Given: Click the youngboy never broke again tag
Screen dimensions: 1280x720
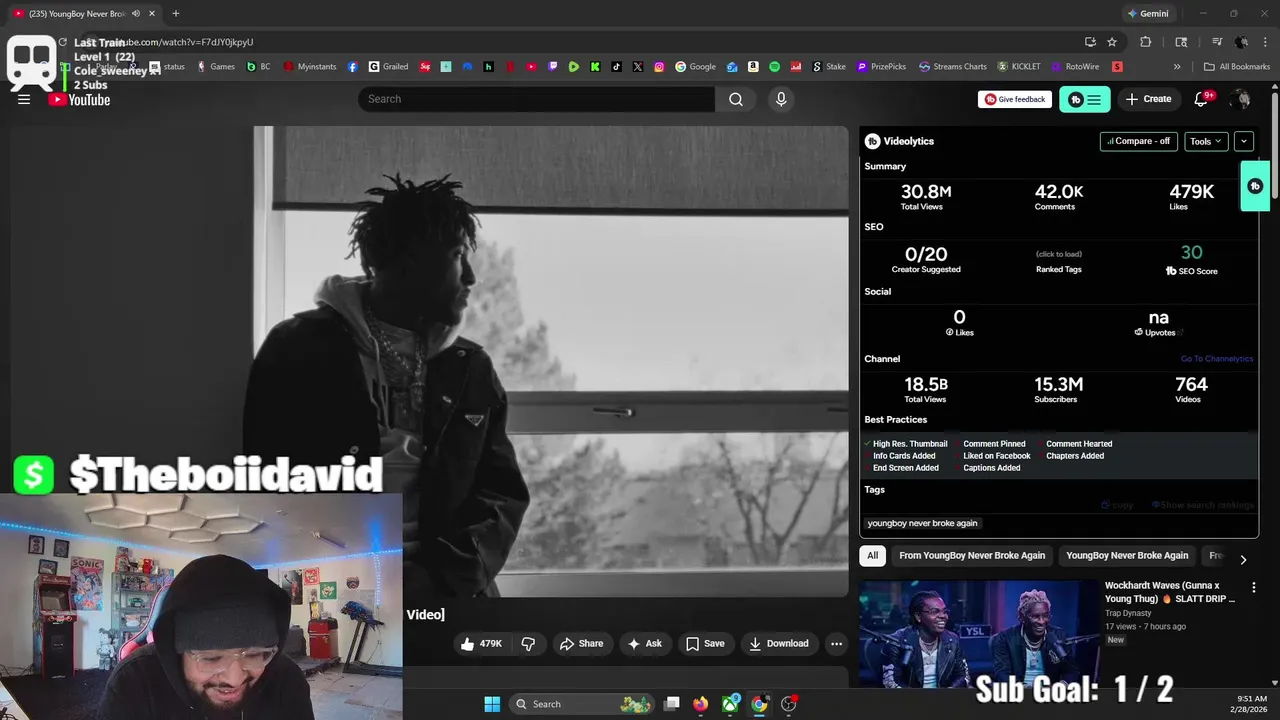Looking at the screenshot, I should click(922, 523).
